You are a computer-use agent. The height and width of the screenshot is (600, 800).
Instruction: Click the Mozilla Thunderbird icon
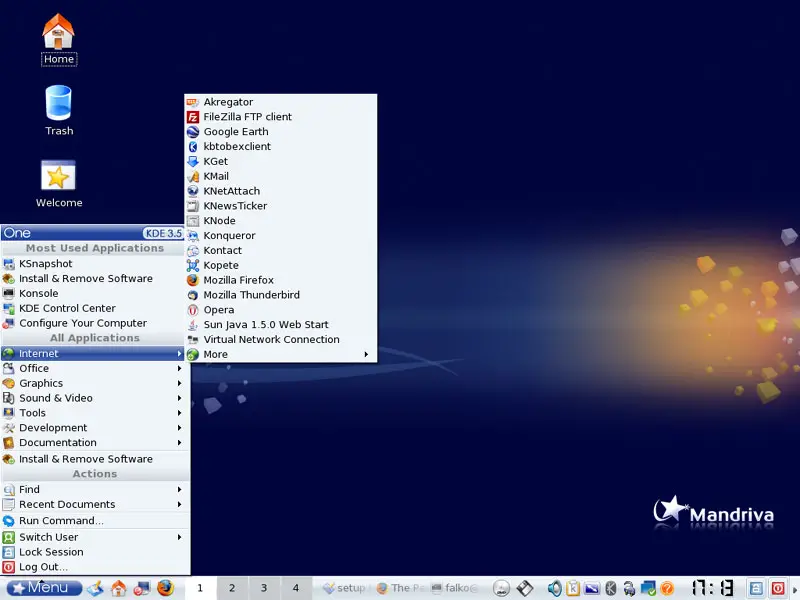coord(193,295)
